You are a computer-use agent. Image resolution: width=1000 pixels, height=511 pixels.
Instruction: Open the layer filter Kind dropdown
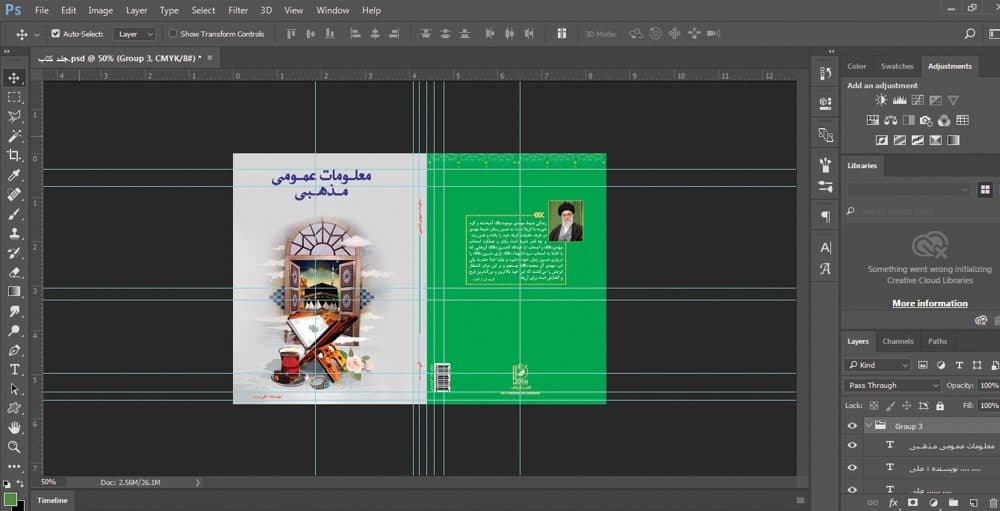tap(877, 365)
